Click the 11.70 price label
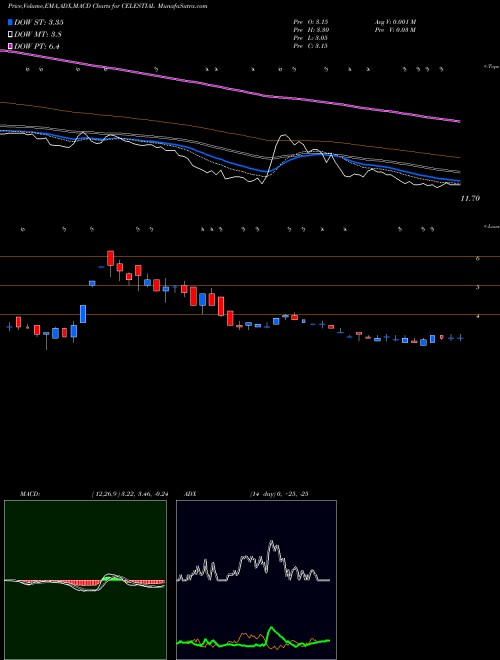This screenshot has width=500, height=660. [x=470, y=198]
